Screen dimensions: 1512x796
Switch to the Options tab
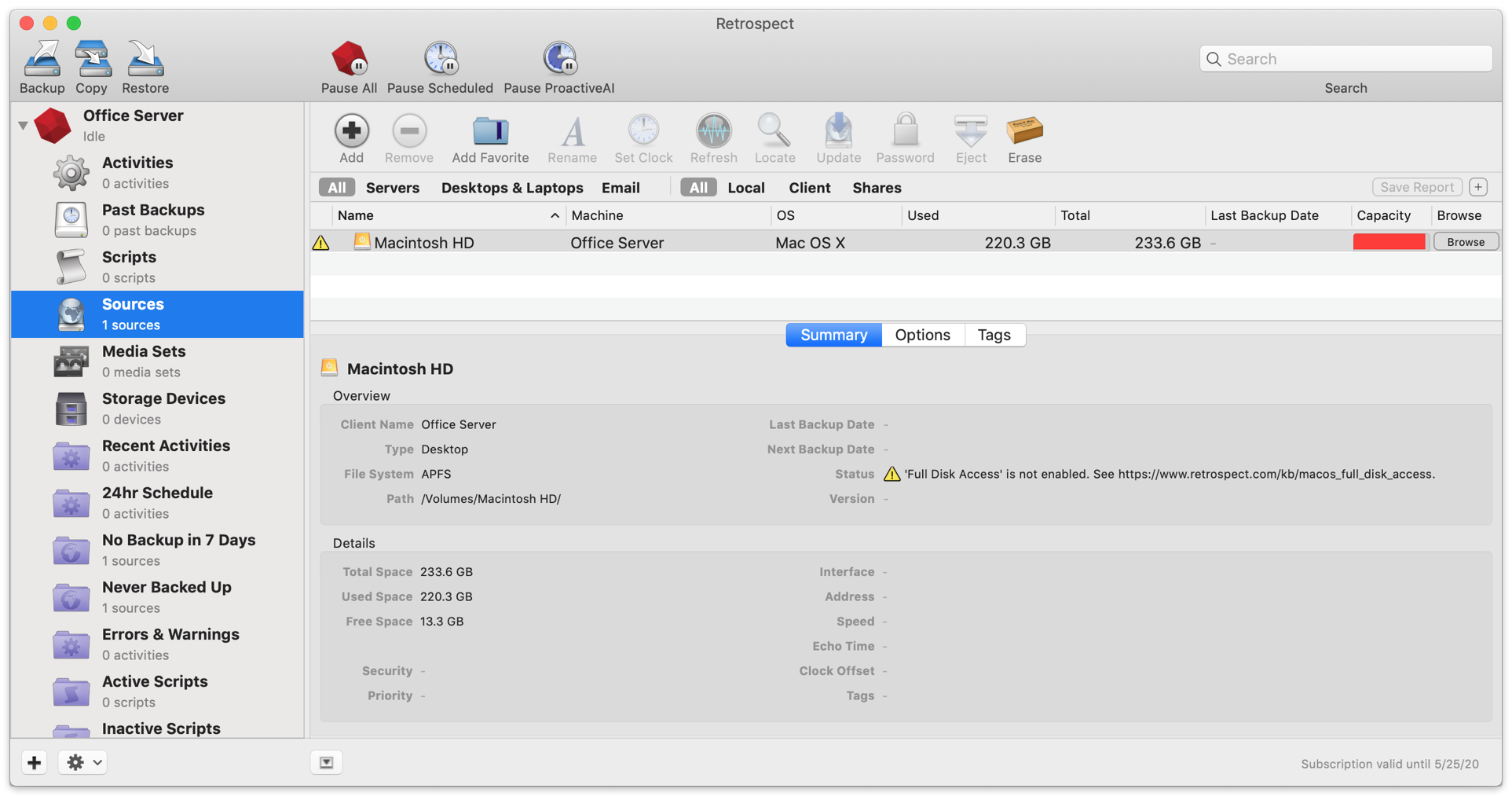922,334
